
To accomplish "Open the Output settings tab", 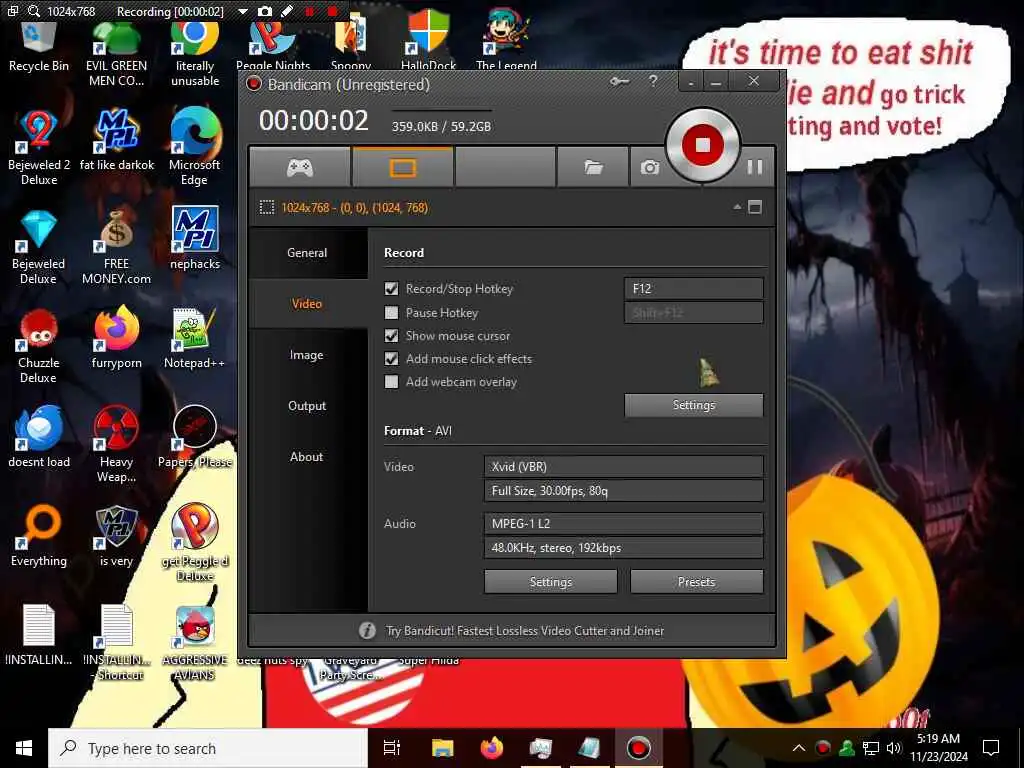I will [307, 406].
